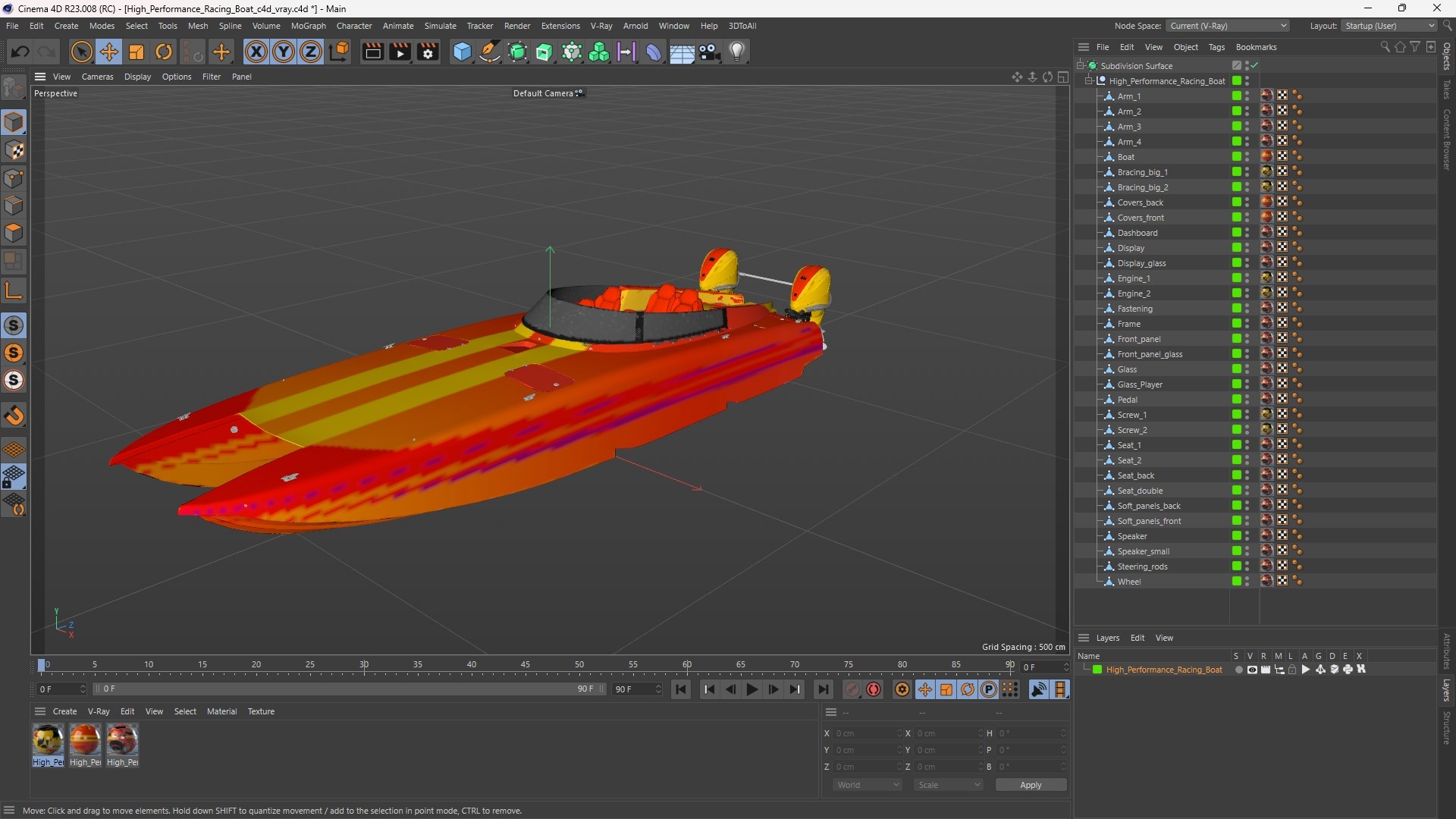Select Texture mode checker-cube icon
Screen dimensions: 1456x819
click(x=14, y=150)
